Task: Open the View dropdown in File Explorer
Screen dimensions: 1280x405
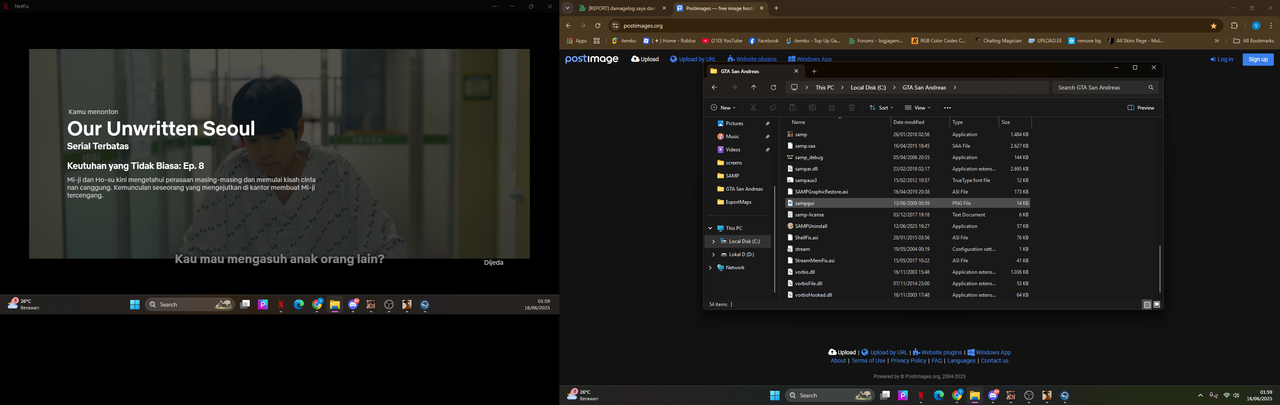Action: [917, 107]
